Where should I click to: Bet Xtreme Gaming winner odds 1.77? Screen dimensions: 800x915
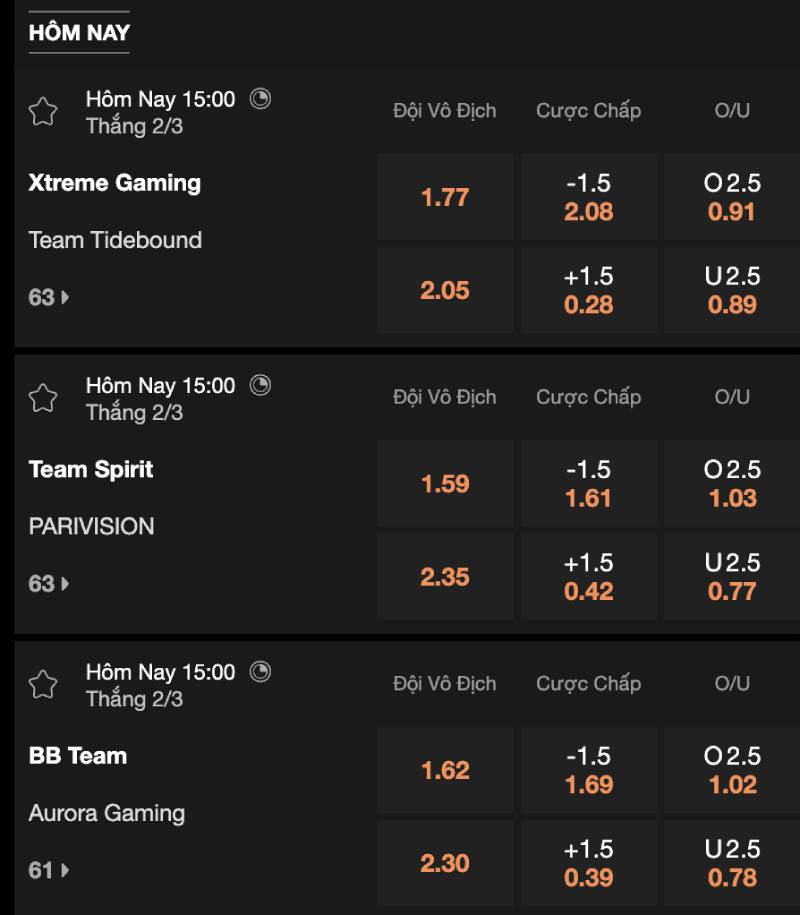pos(445,197)
